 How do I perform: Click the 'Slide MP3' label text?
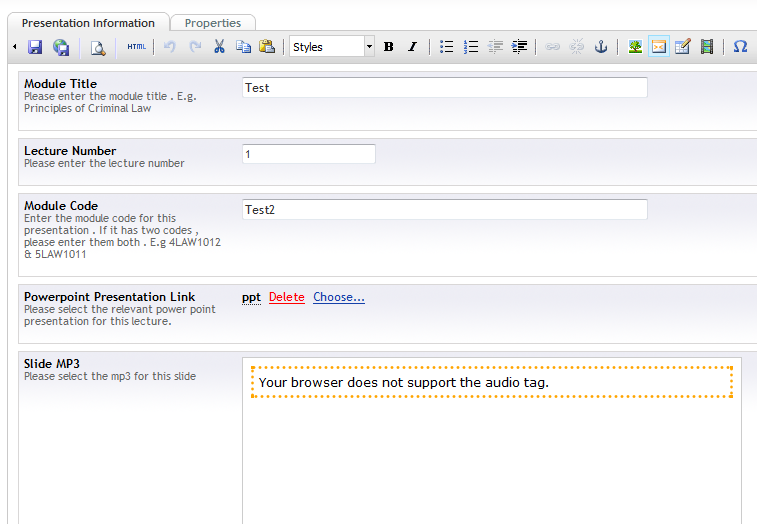click(52, 364)
